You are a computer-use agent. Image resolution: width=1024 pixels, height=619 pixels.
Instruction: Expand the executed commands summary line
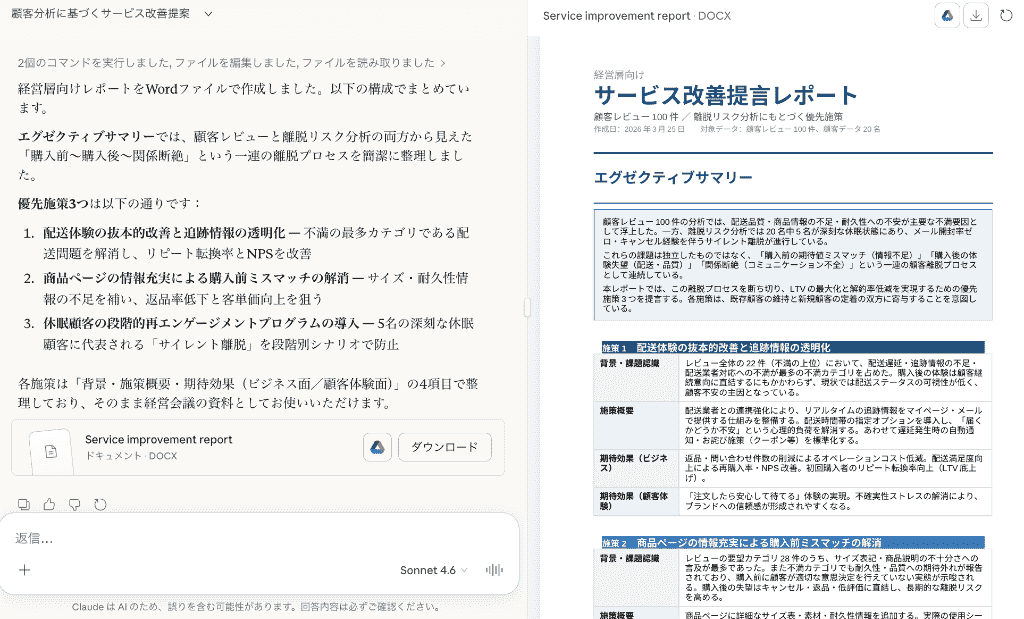click(231, 63)
